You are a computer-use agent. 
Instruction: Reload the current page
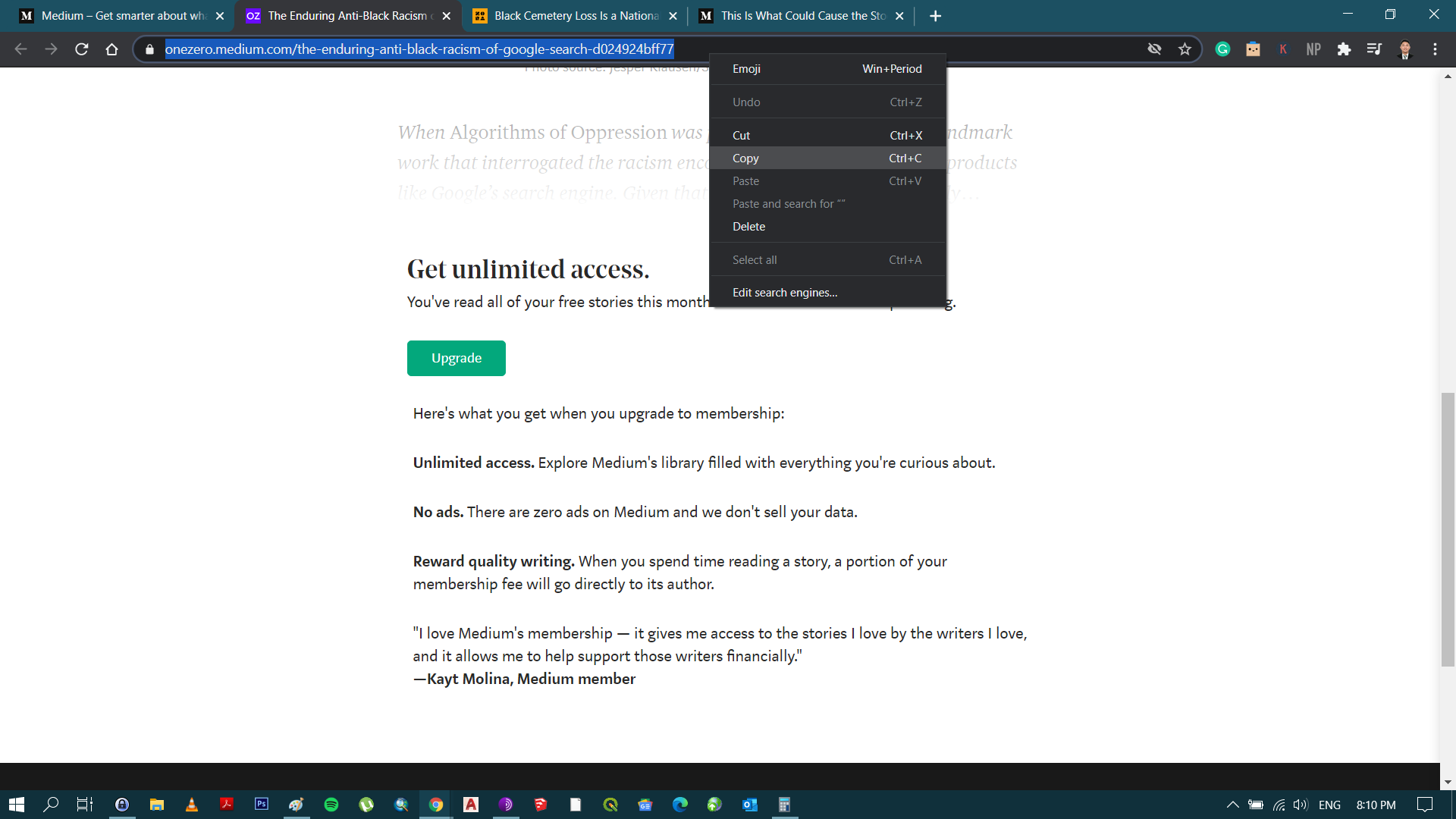(x=82, y=49)
